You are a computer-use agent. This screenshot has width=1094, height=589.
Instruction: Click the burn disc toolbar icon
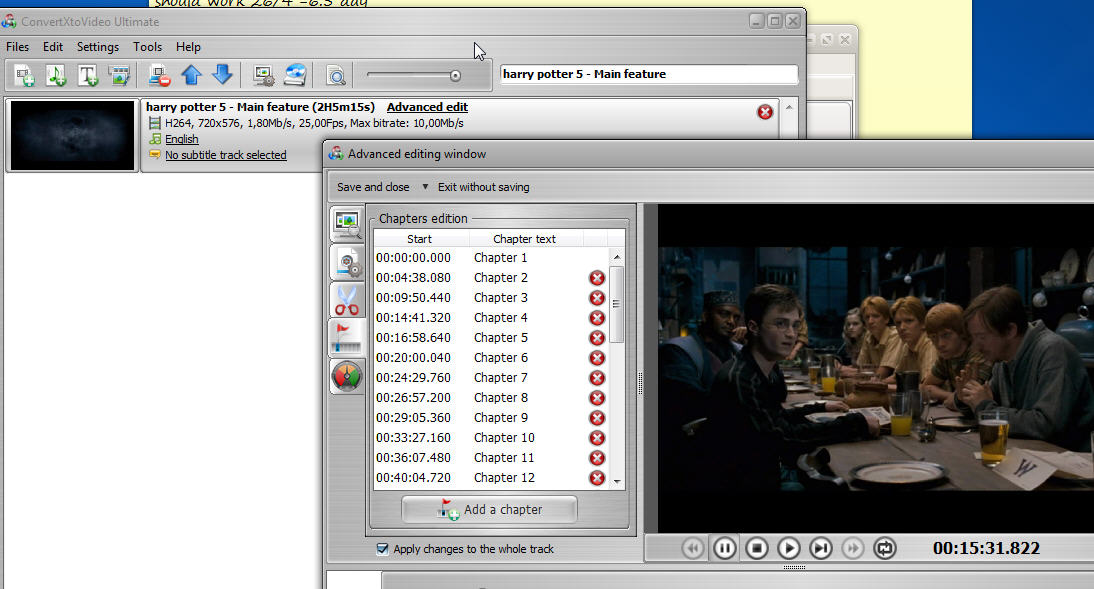point(295,75)
